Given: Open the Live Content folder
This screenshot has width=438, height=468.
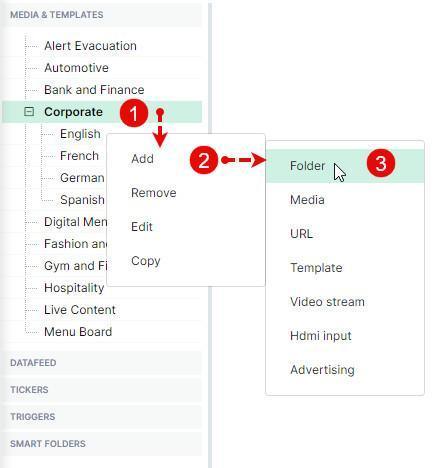Looking at the screenshot, I should [x=80, y=310].
